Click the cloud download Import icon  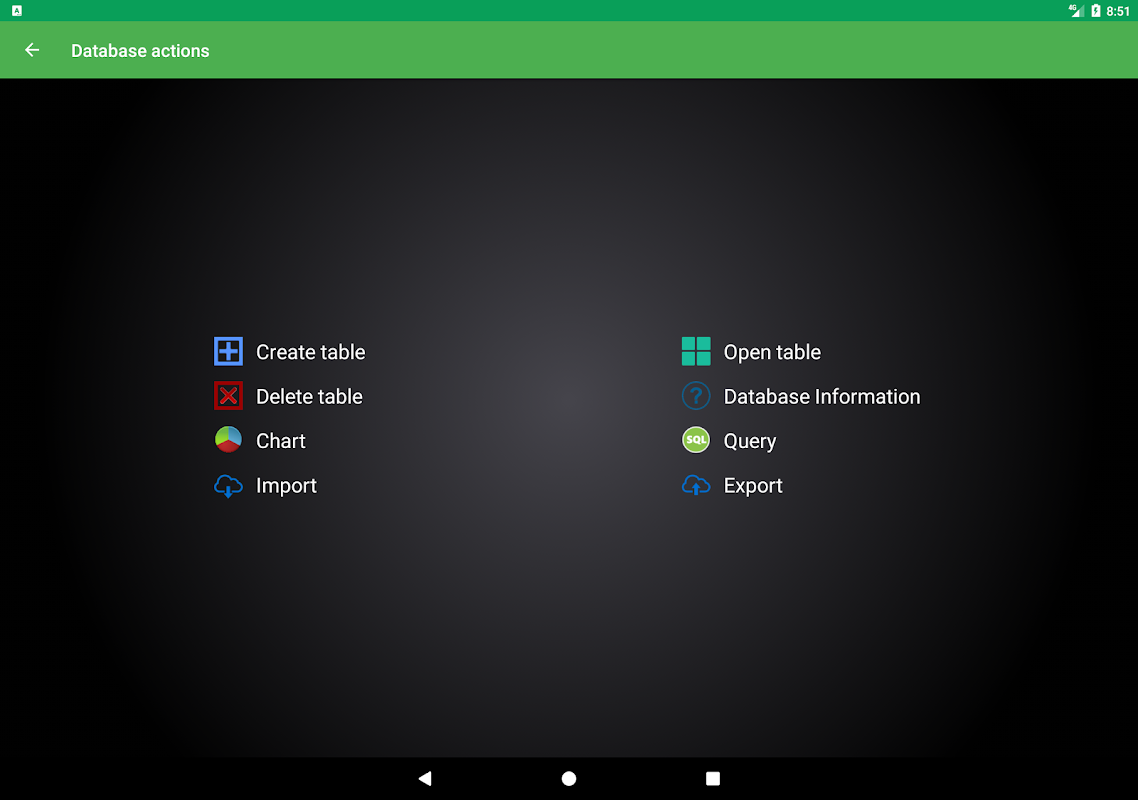pos(228,485)
